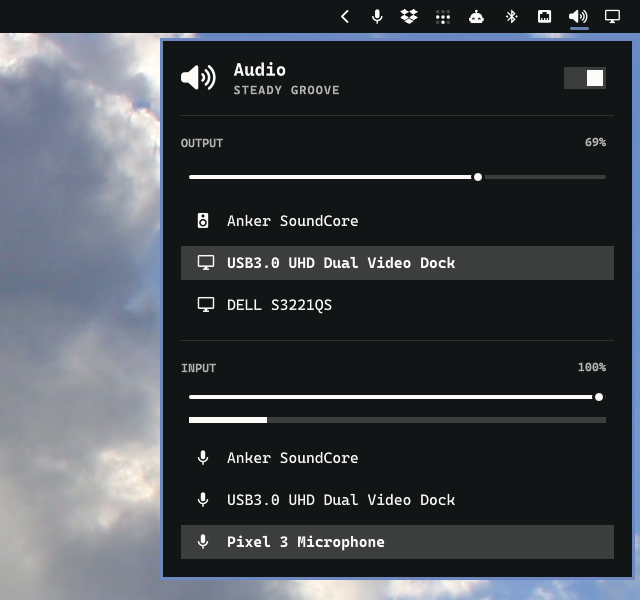The height and width of the screenshot is (600, 640).
Task: Click the STEADY GROOVE subtitle text
Action: tap(286, 90)
